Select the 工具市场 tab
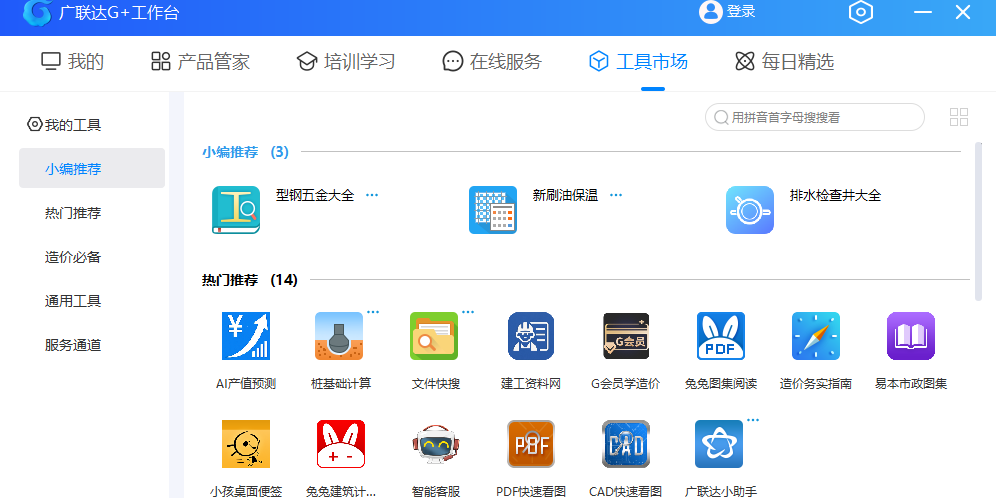 tap(638, 62)
